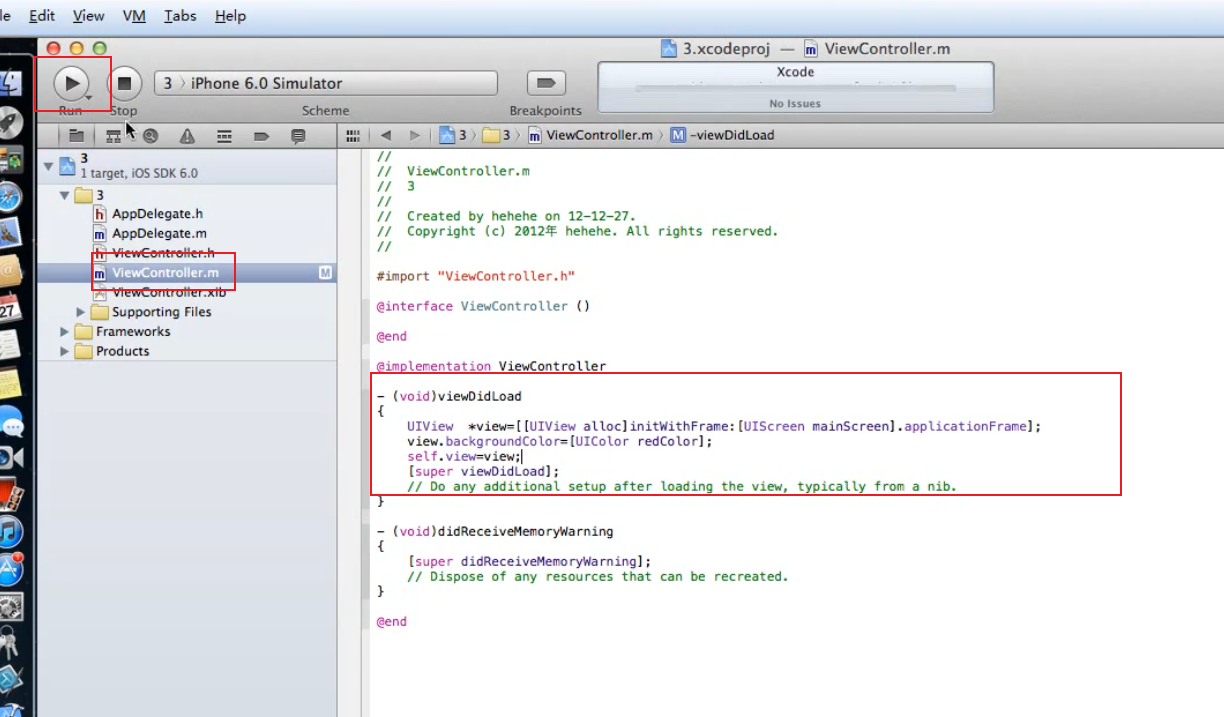Open the iPhone 6.0 Simulator scheme selector
Viewport: 1224px width, 717px height.
click(326, 83)
